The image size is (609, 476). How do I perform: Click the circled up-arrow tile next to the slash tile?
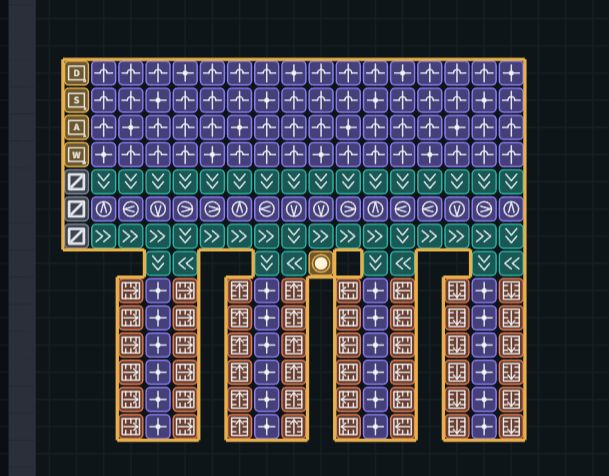click(104, 209)
